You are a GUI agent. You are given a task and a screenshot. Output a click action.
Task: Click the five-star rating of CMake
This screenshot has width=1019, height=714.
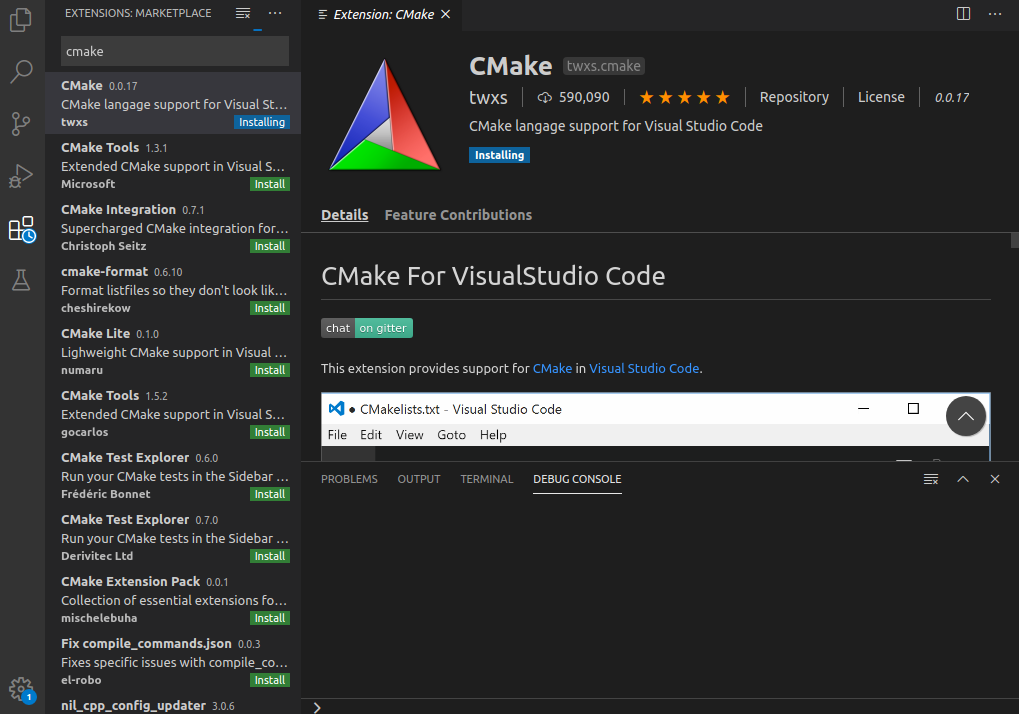[684, 97]
